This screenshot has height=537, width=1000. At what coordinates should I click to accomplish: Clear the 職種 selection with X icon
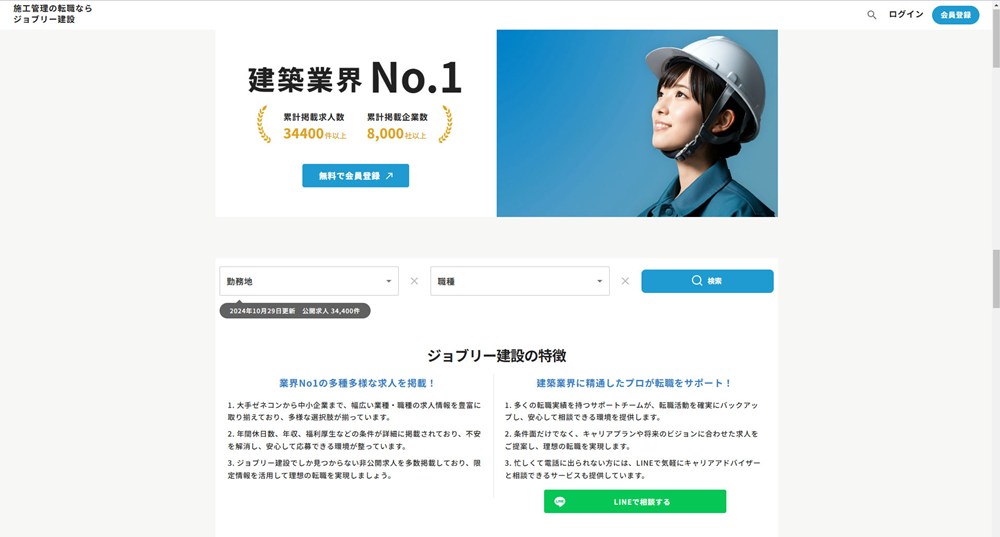pos(625,281)
